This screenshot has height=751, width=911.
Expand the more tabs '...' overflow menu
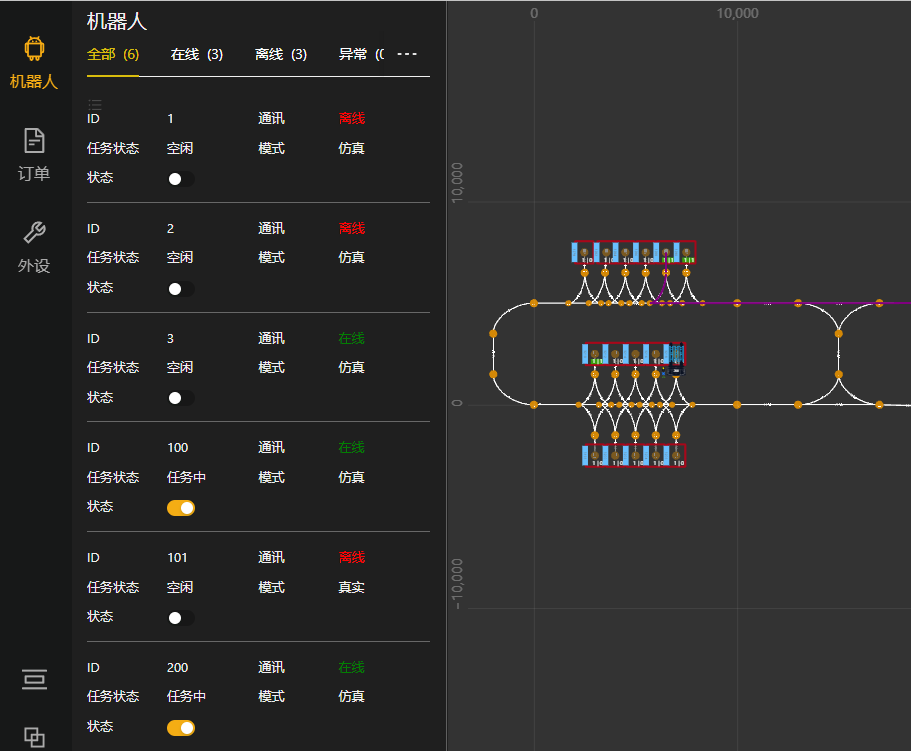(x=407, y=54)
